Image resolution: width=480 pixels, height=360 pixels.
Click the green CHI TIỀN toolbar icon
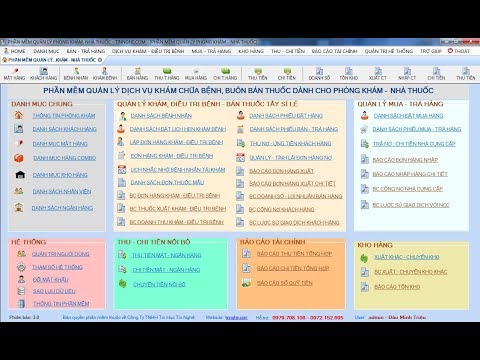[x=287, y=74]
